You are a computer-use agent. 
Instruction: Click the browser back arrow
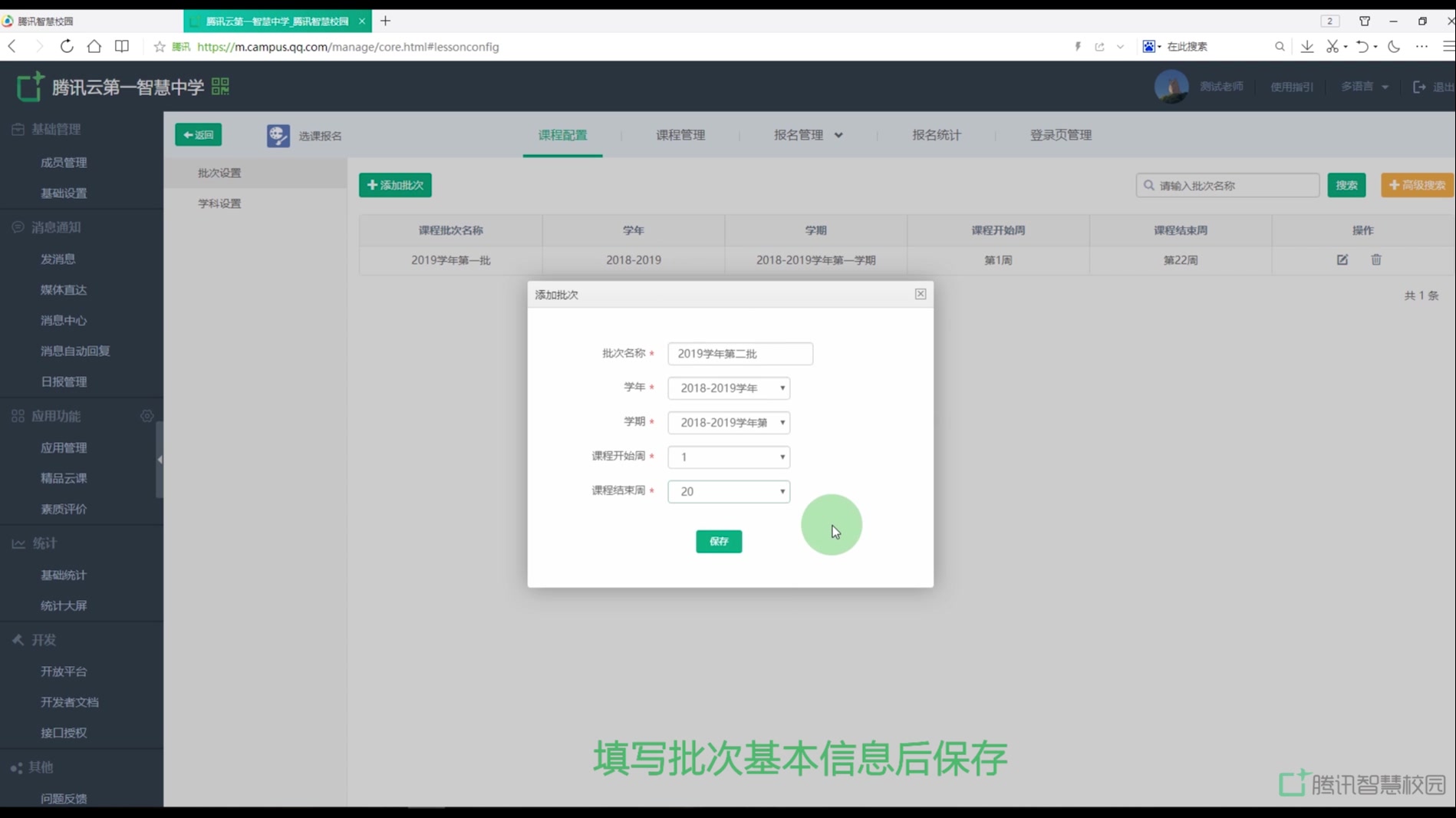coord(12,47)
